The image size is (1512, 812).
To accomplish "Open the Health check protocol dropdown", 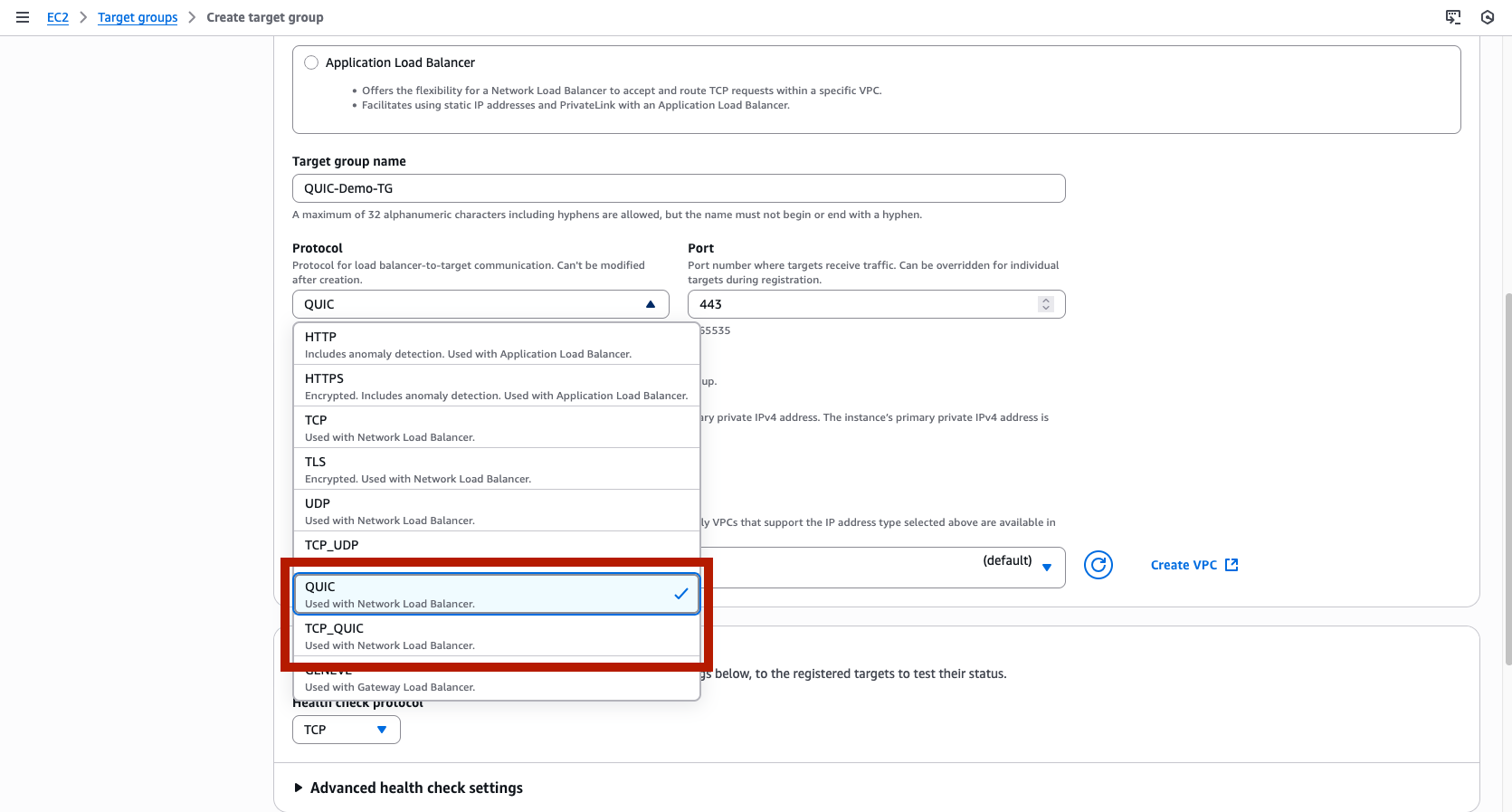I will tap(346, 730).
